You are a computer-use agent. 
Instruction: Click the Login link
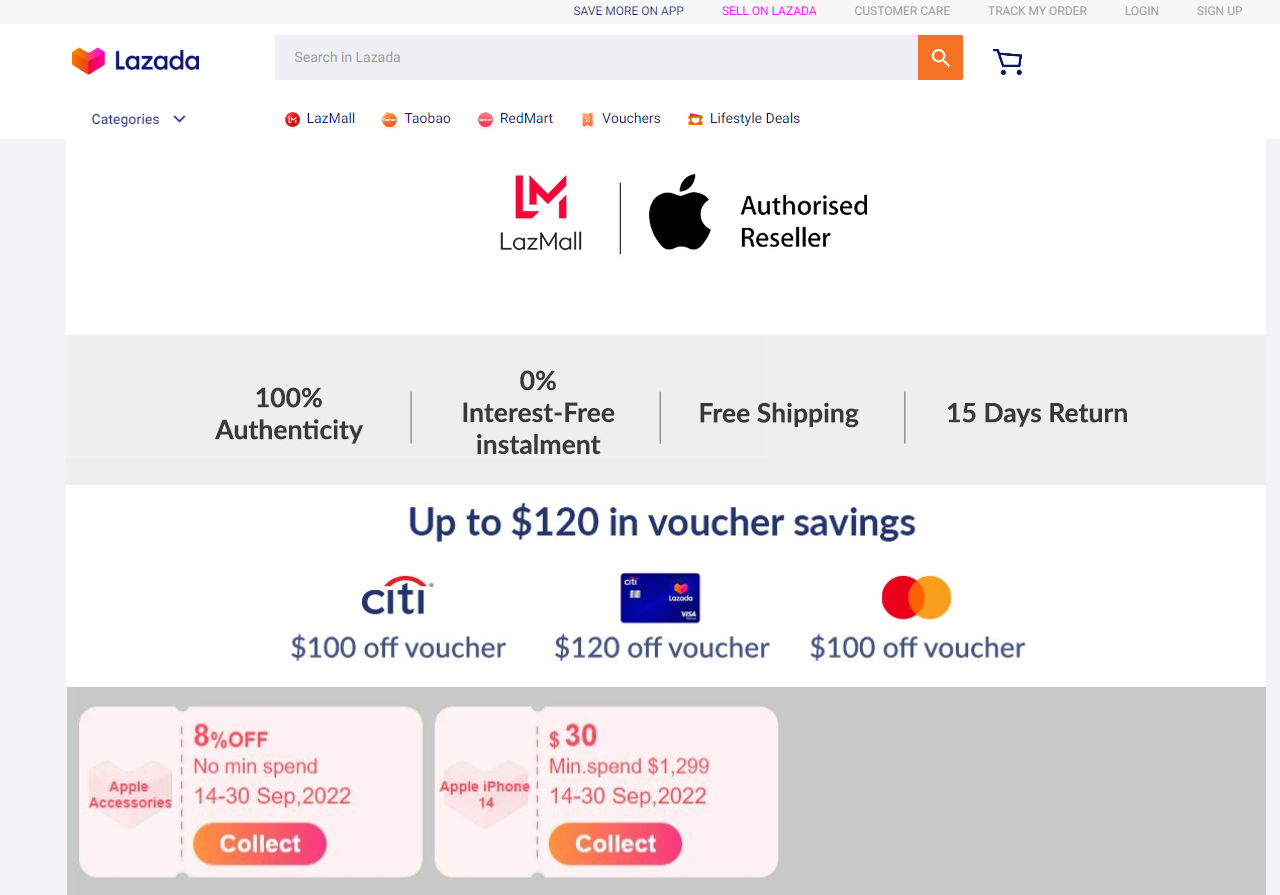[1141, 11]
